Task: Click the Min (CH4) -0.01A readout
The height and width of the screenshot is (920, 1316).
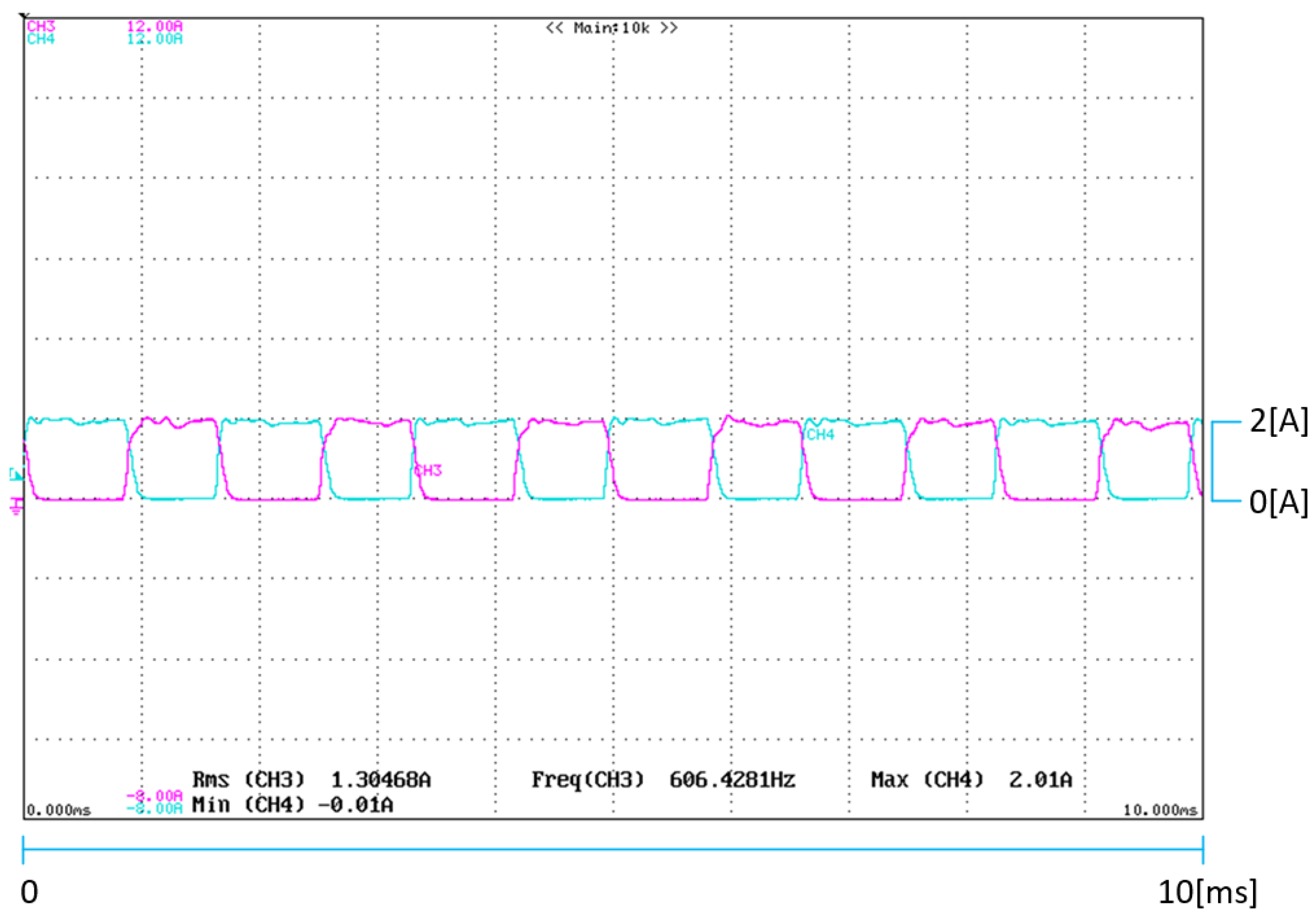Action: tap(292, 805)
